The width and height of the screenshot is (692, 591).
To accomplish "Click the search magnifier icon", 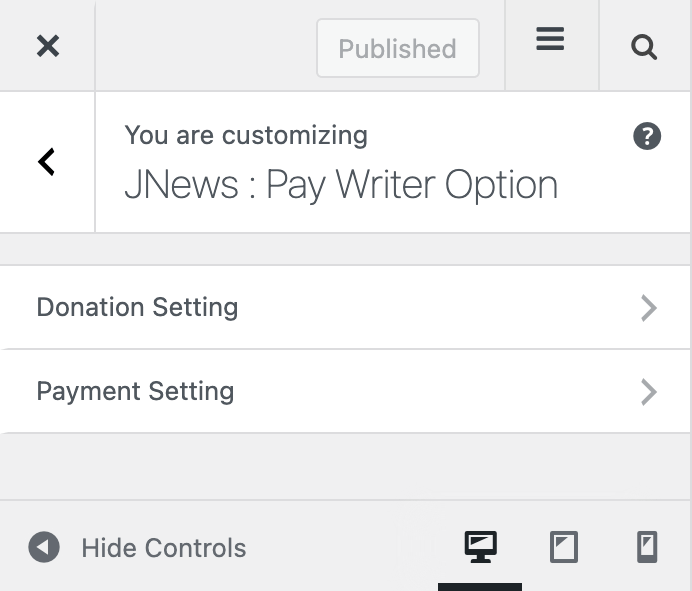I will pos(645,47).
